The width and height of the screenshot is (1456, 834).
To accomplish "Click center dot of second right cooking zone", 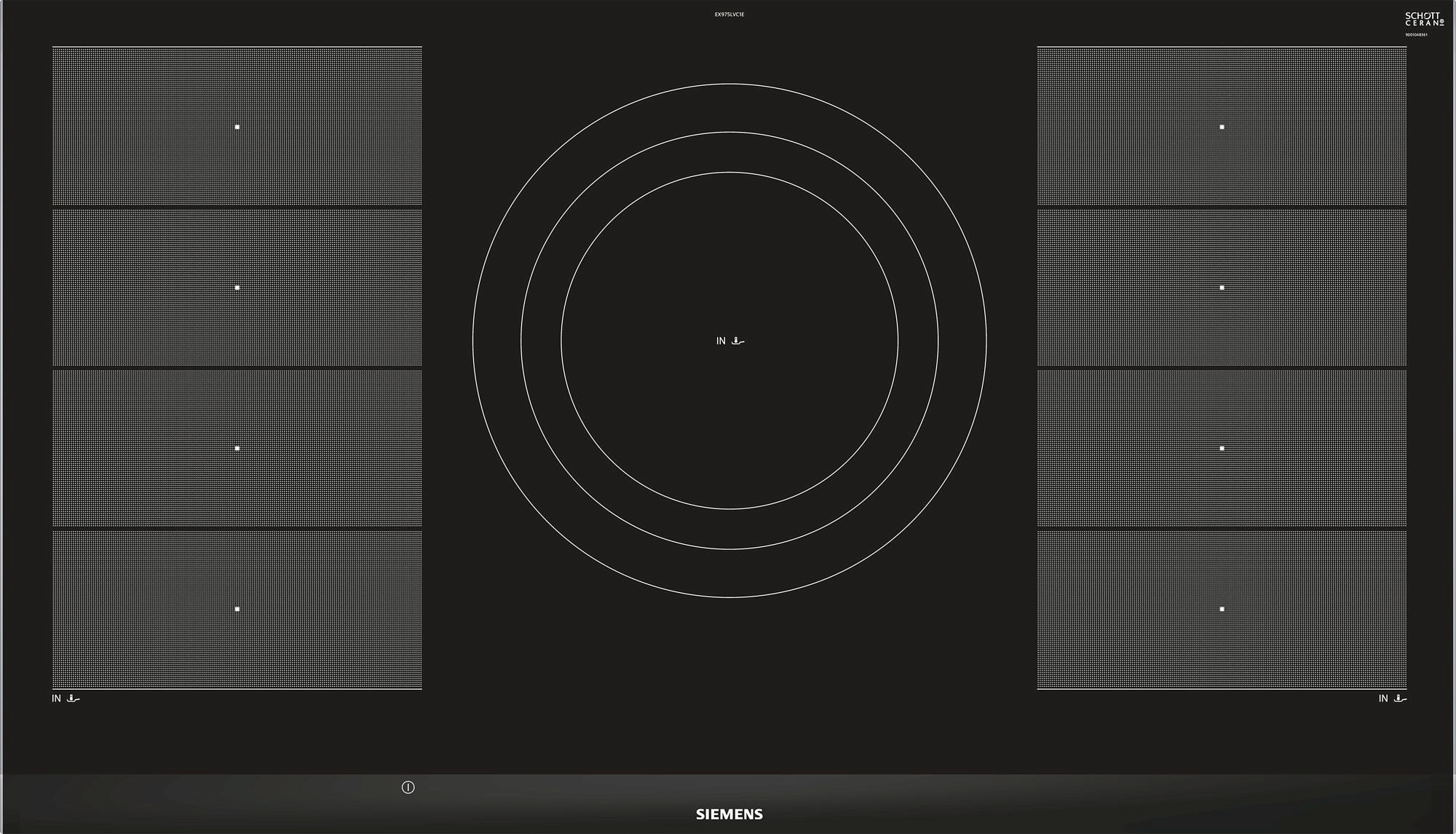I will [1222, 288].
